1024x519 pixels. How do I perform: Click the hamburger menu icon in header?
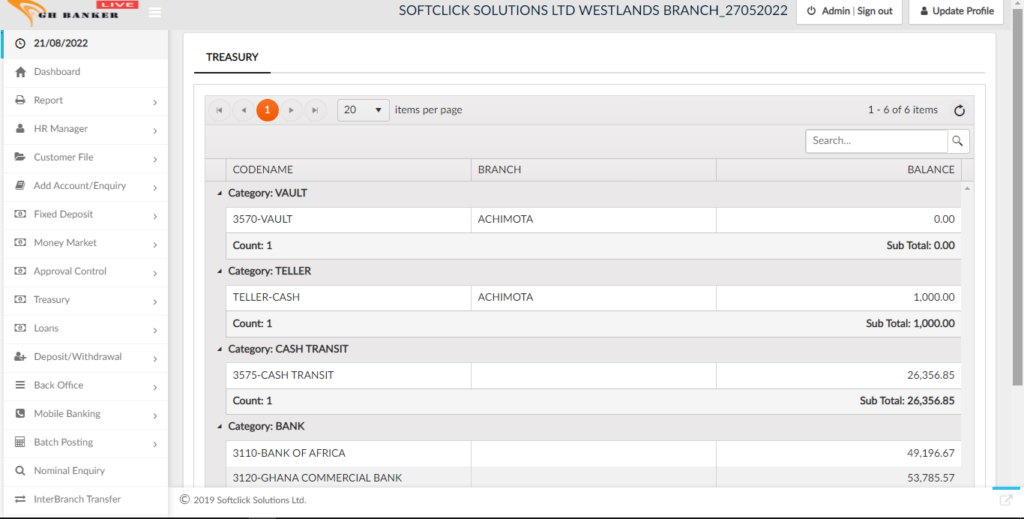(x=154, y=12)
